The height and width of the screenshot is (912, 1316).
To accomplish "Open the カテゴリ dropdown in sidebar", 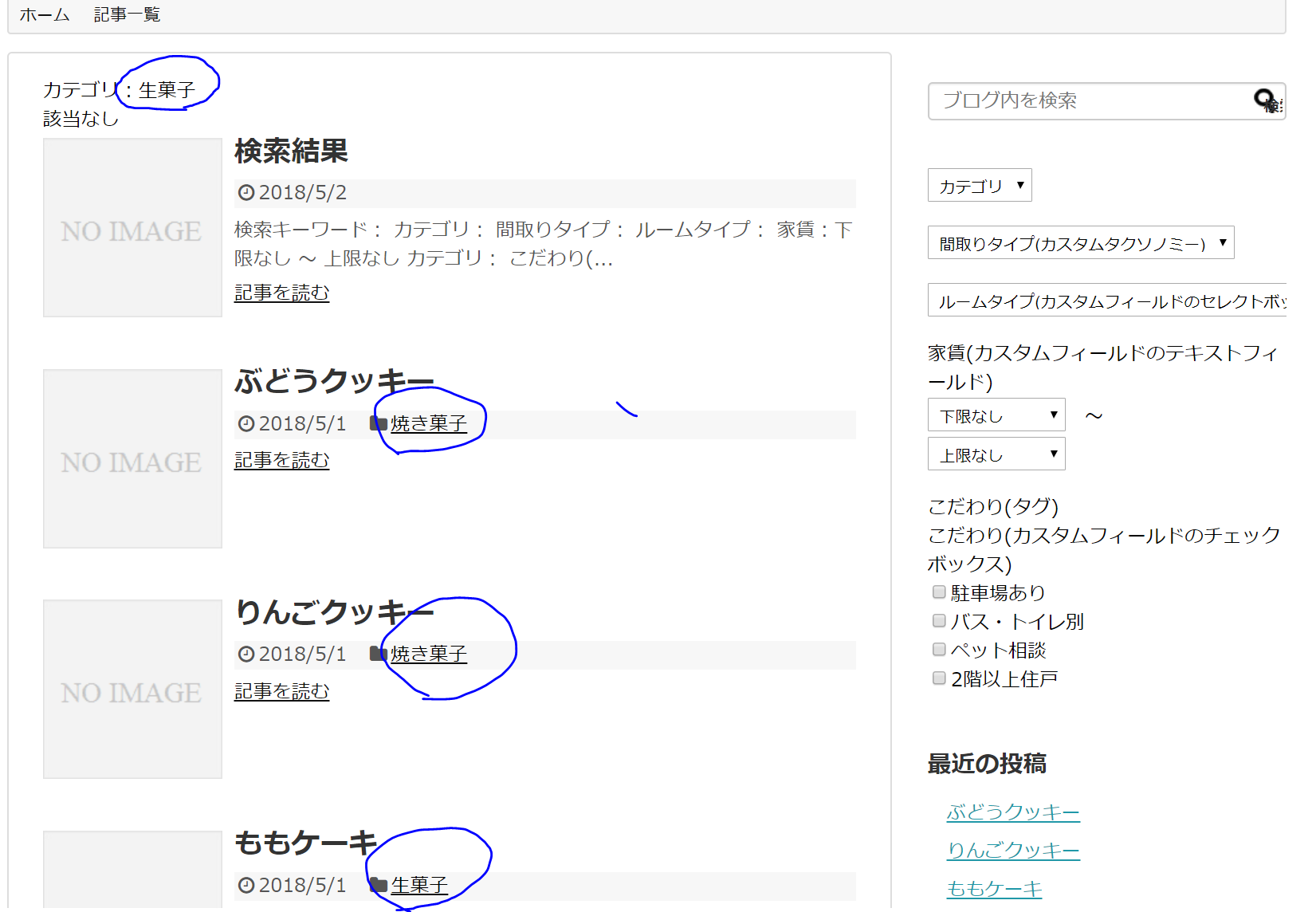I will click(980, 185).
